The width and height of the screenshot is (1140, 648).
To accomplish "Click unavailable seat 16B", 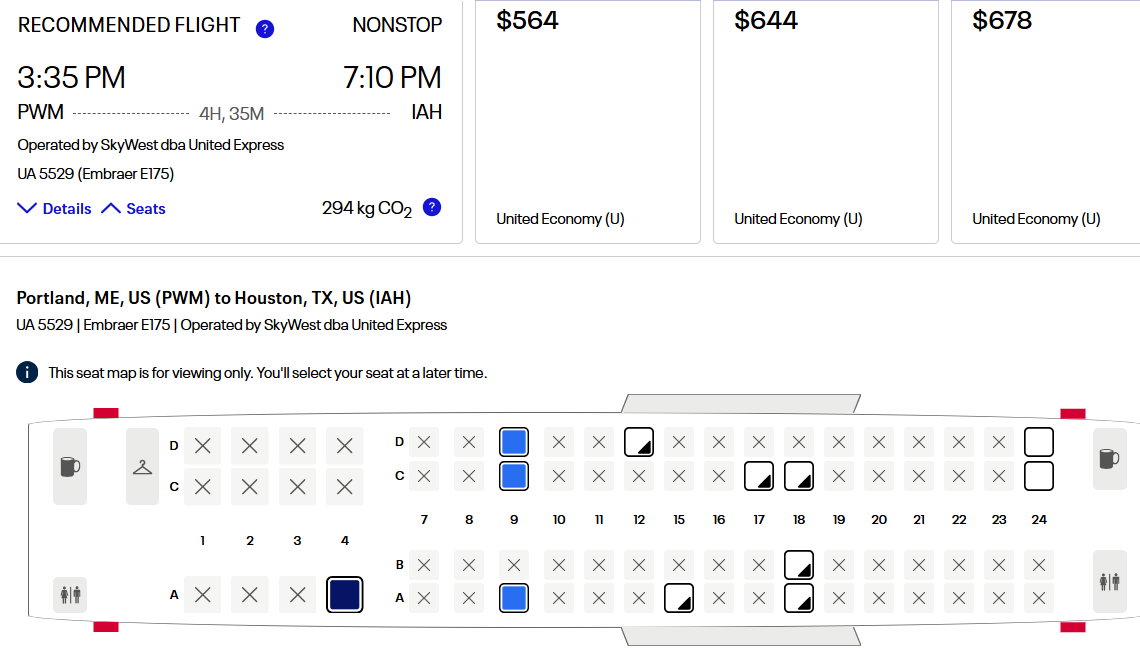I will tap(719, 565).
